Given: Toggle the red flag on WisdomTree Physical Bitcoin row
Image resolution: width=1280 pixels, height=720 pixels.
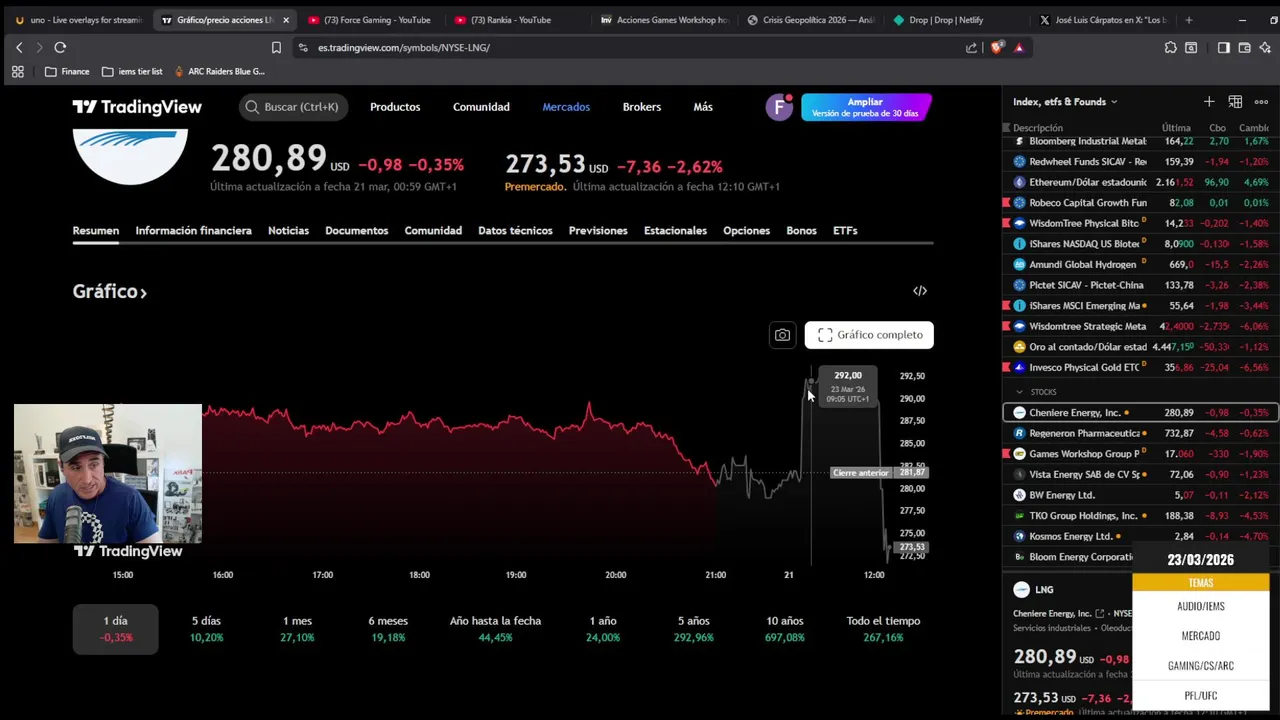Looking at the screenshot, I should point(1007,223).
